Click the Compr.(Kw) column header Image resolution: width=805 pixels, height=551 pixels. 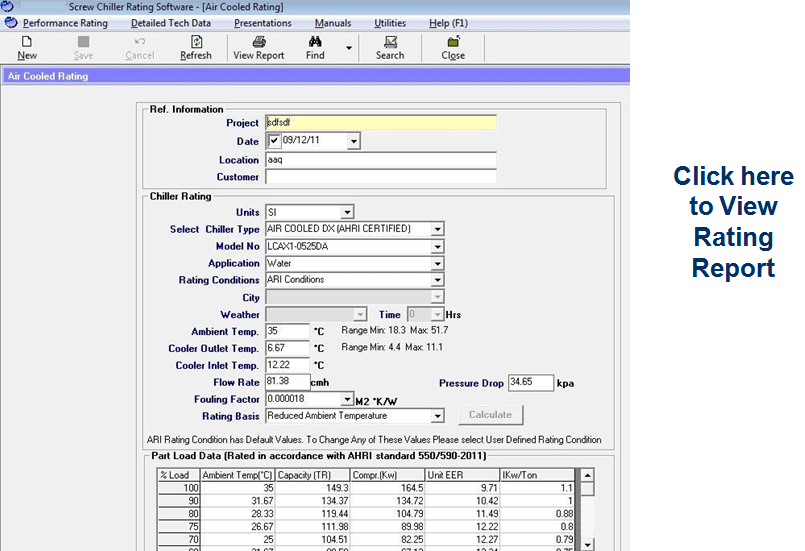(388, 475)
